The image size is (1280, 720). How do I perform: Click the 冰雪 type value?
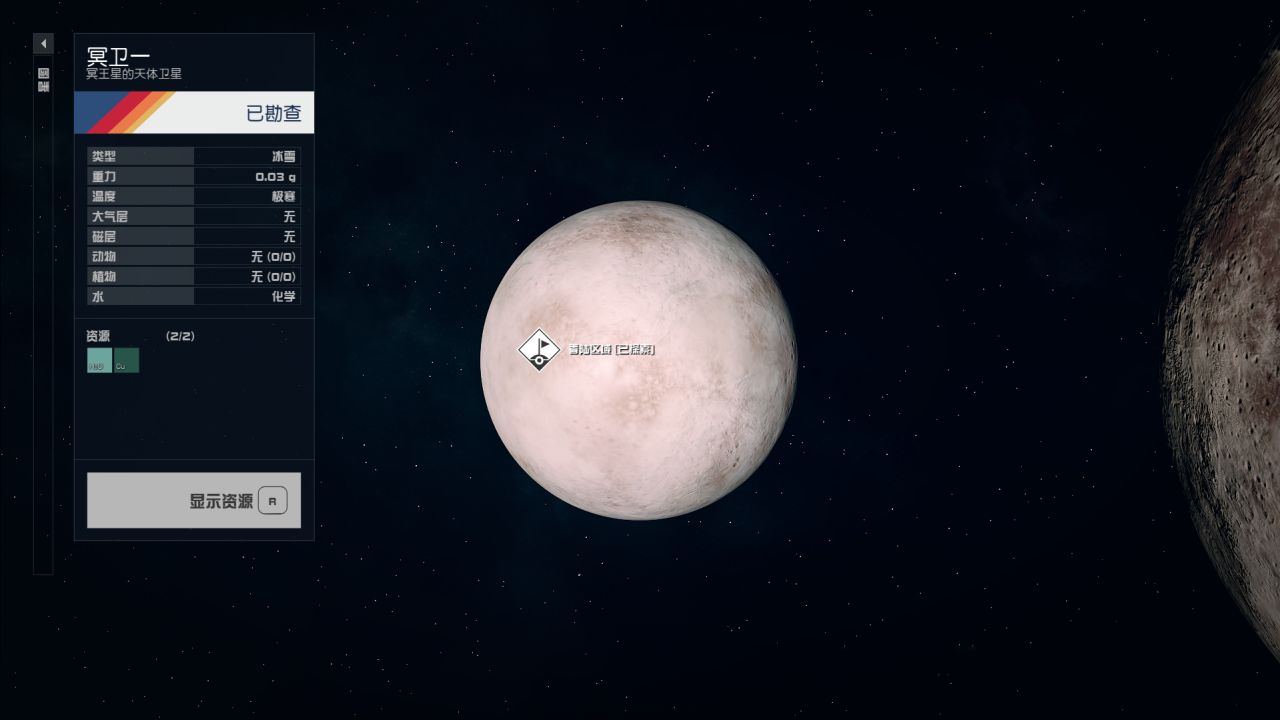pos(284,156)
